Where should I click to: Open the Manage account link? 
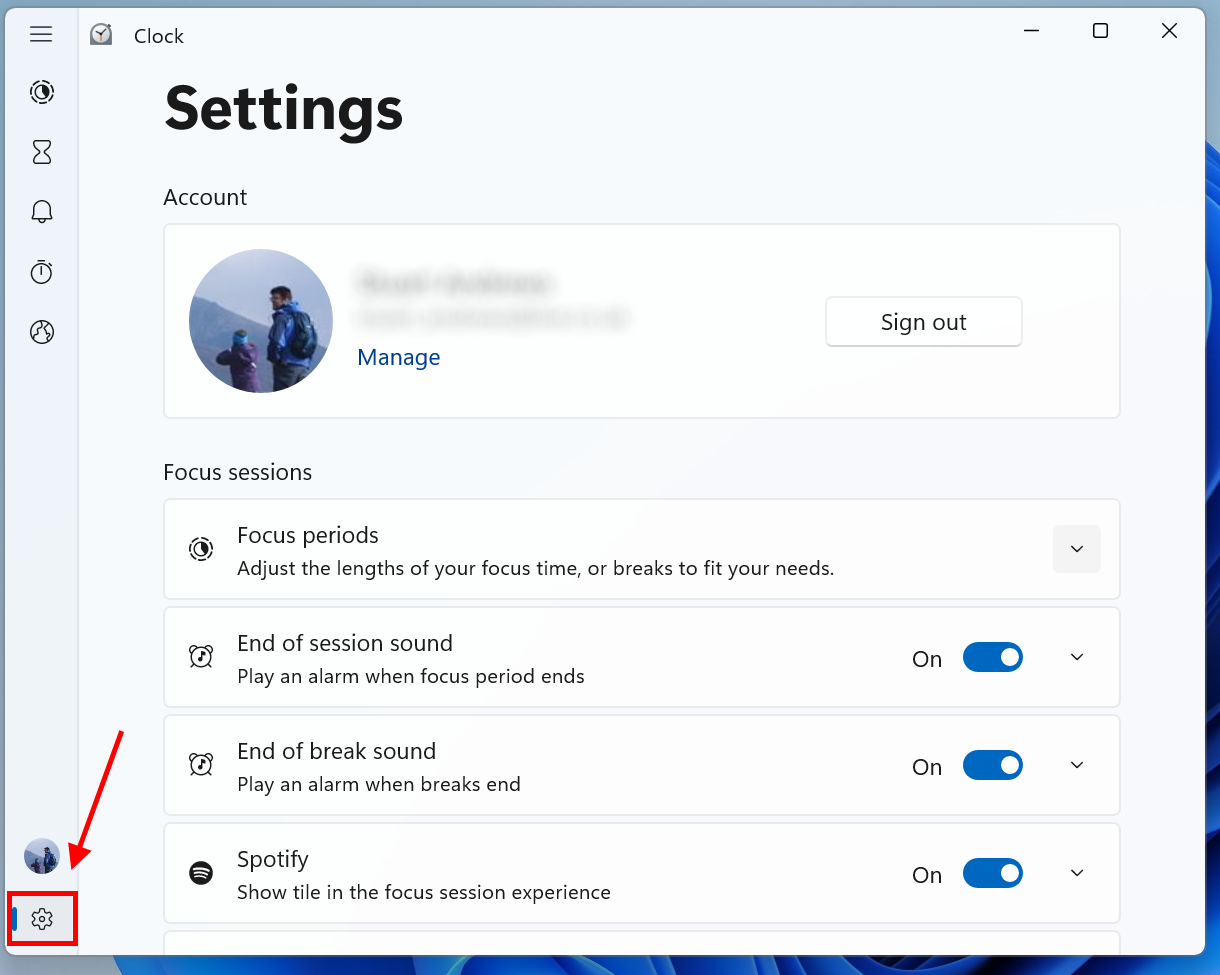398,357
